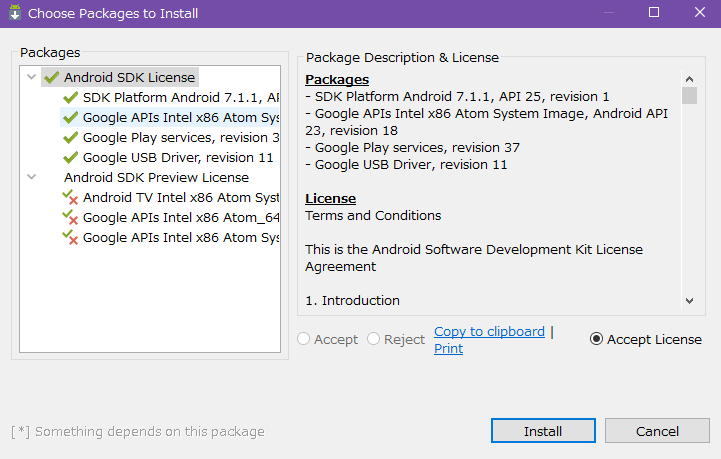Viewport: 721px width, 459px height.
Task: Click the Install button
Action: click(543, 430)
